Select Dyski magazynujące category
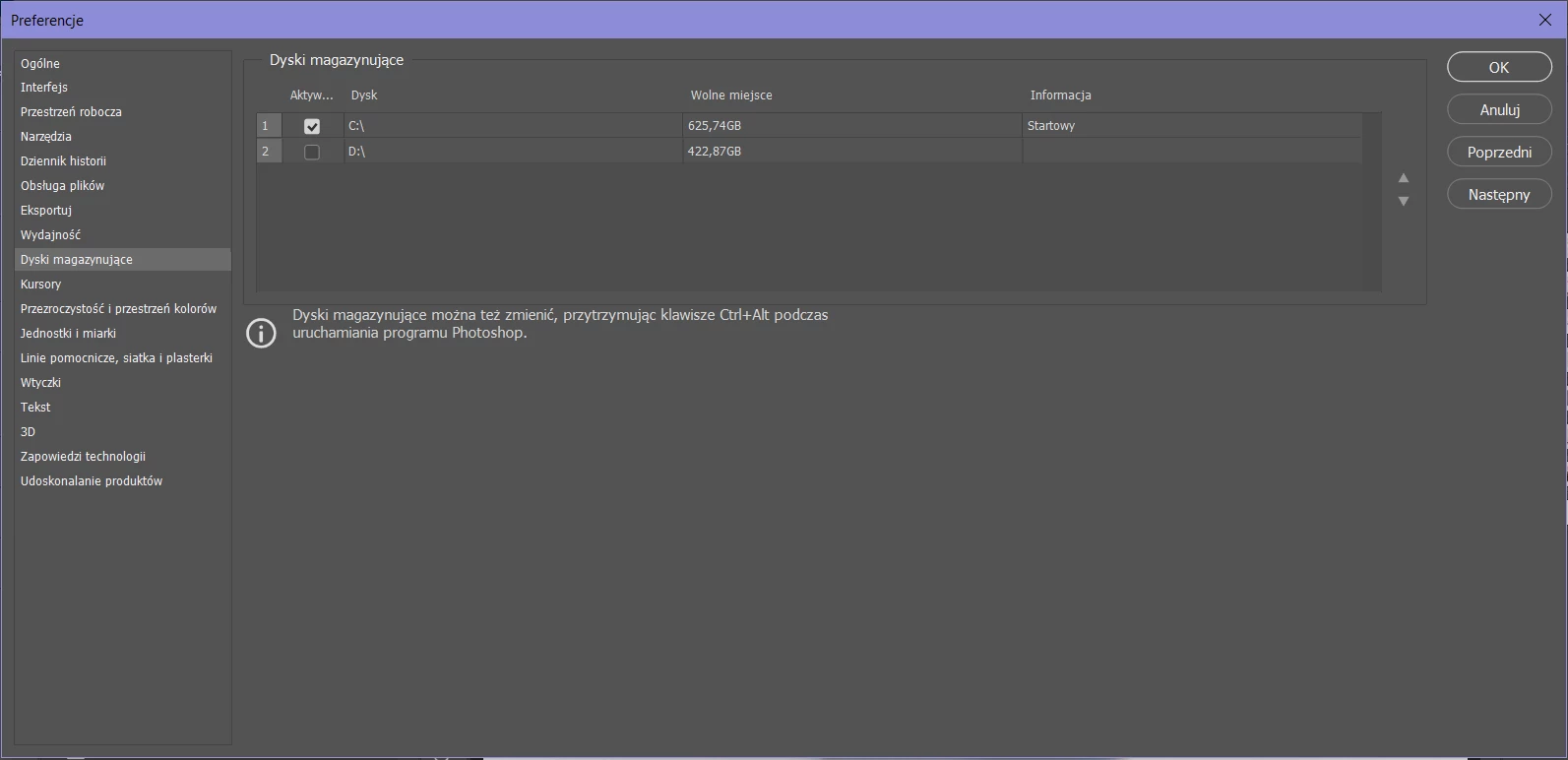1568x760 pixels. pos(123,260)
